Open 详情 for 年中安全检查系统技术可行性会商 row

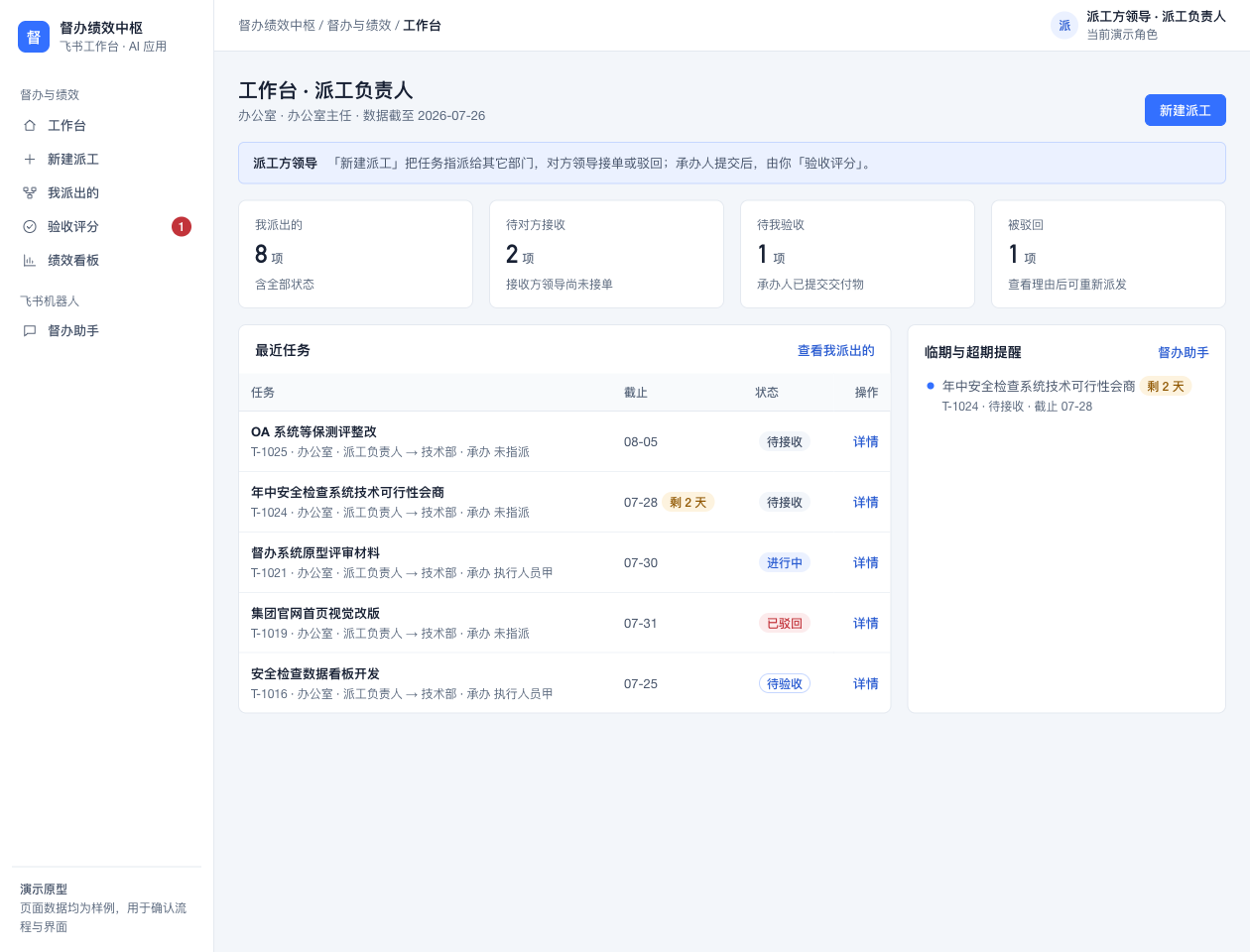point(866,503)
